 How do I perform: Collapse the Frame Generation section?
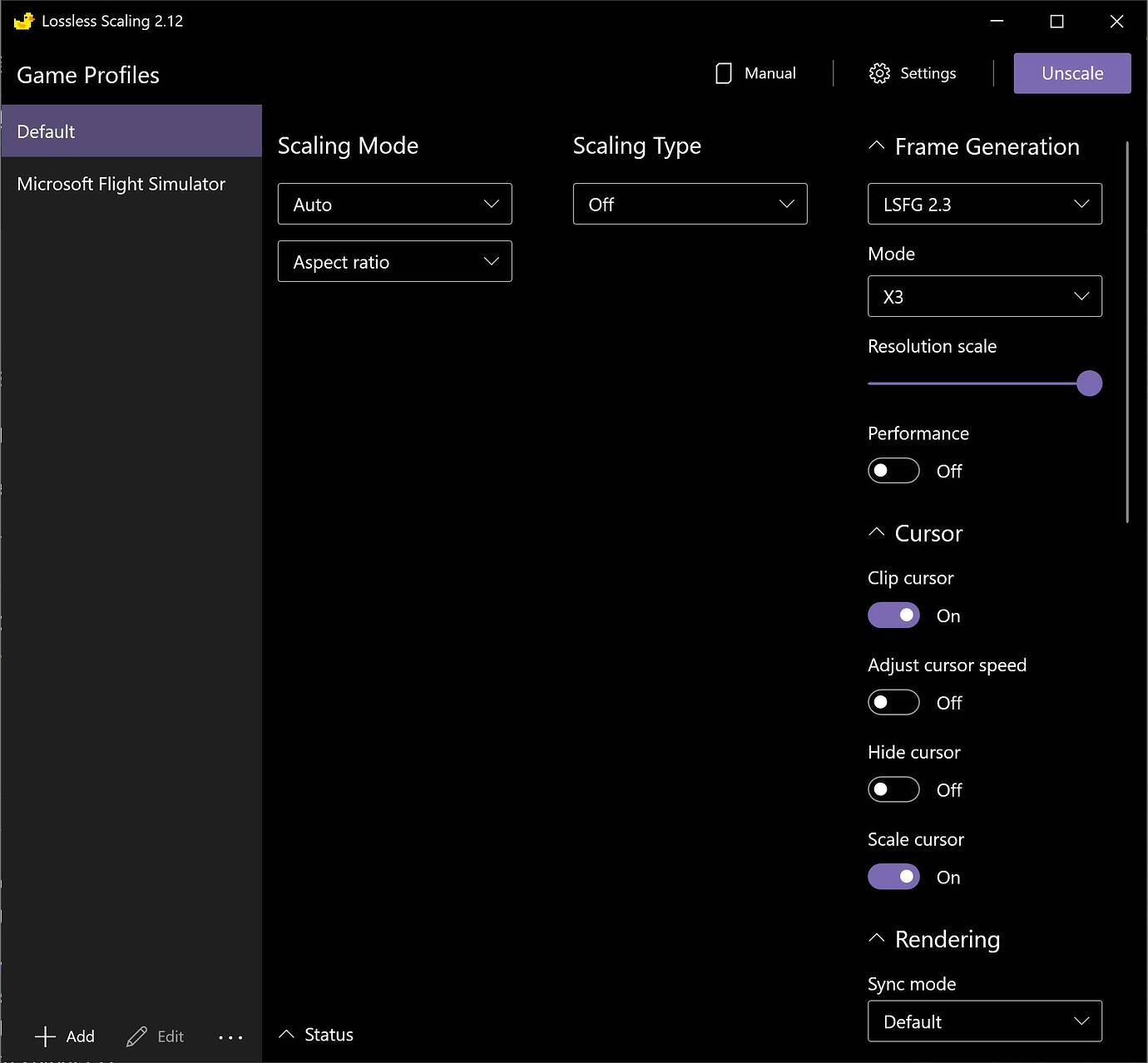(x=876, y=146)
